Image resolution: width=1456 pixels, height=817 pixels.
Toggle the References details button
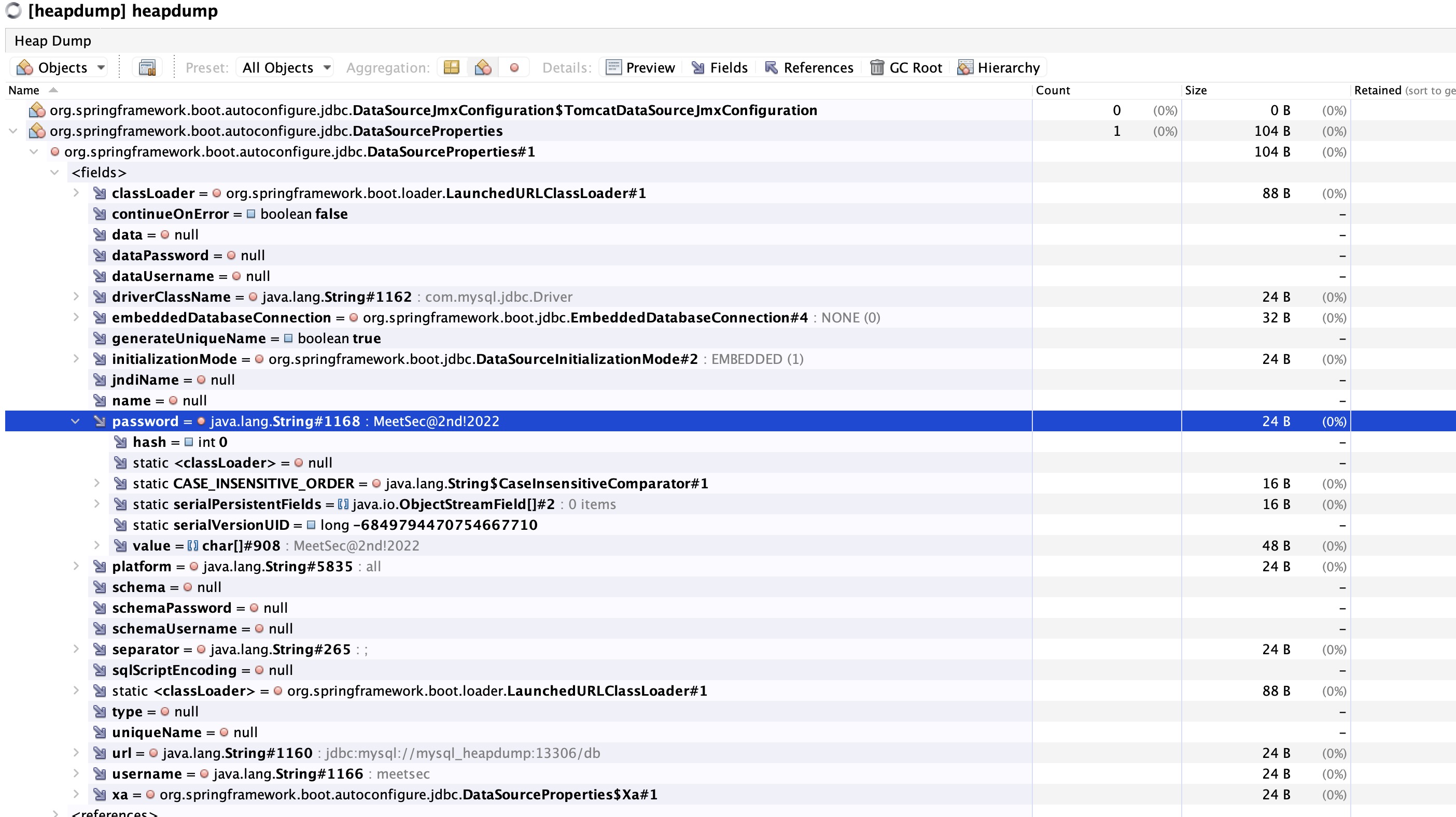tap(809, 68)
